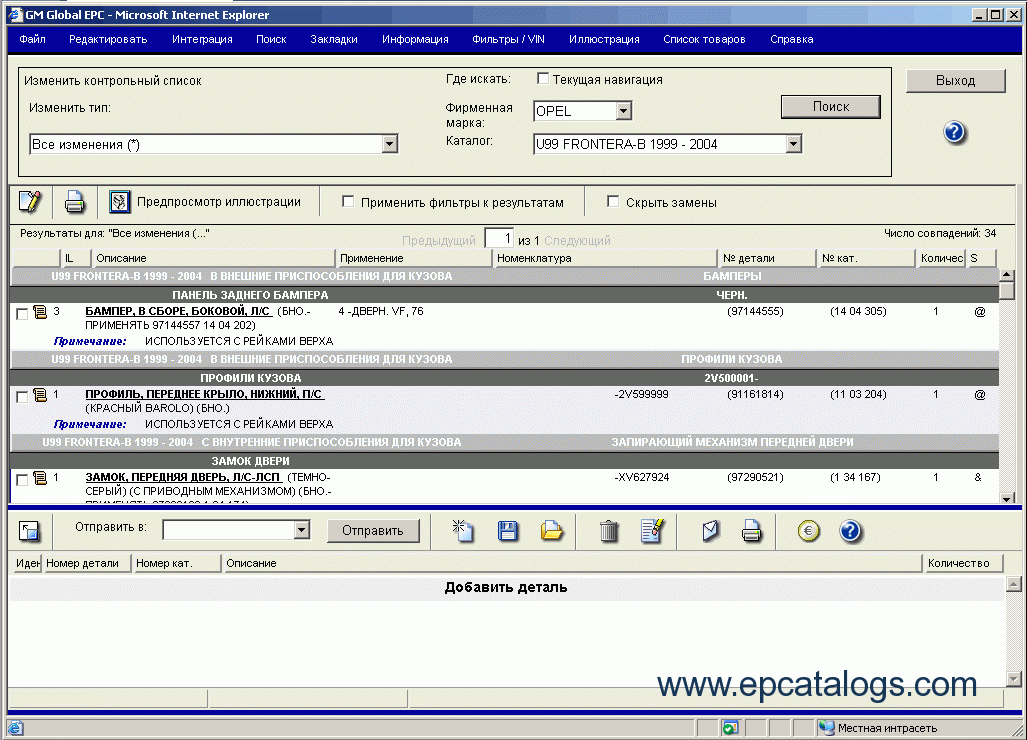Open the Отправить в dropdown
This screenshot has width=1027, height=740.
tap(301, 530)
